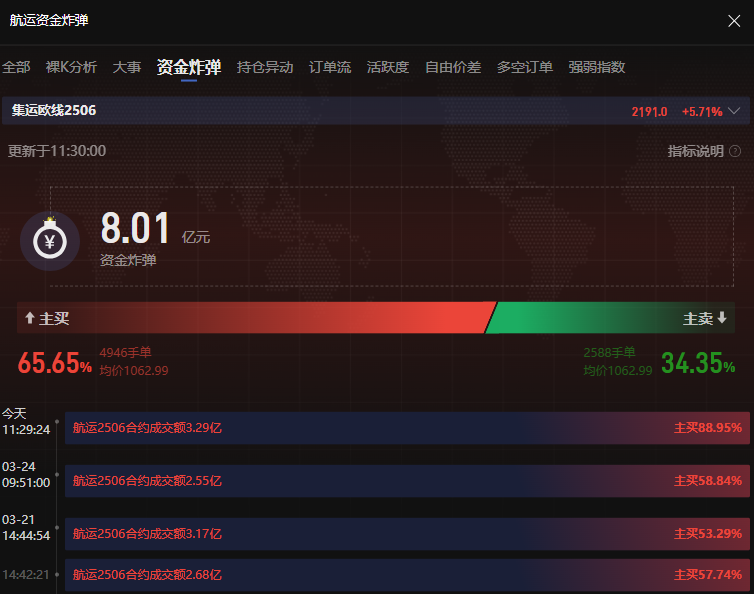The height and width of the screenshot is (594, 754).
Task: Expand the 集运欧线2506 contract dropdown
Action: tap(735, 111)
